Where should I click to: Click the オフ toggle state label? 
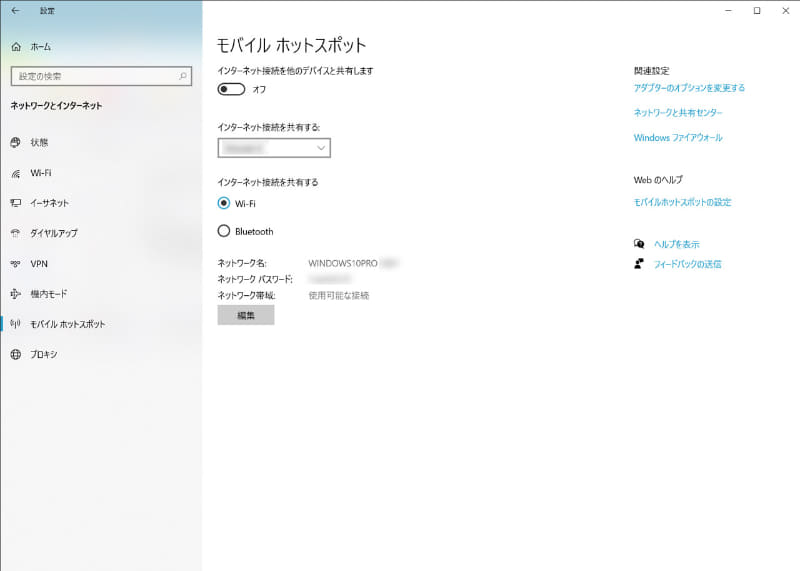259,89
